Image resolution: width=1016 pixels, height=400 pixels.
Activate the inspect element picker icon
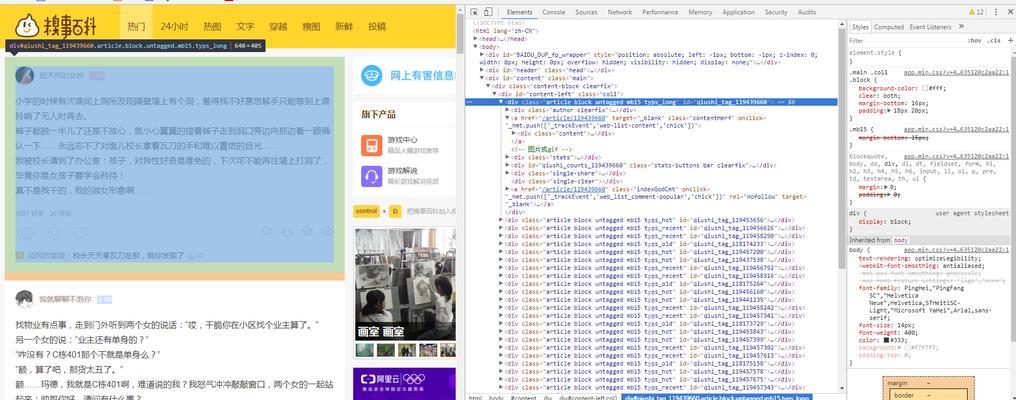[x=474, y=12]
